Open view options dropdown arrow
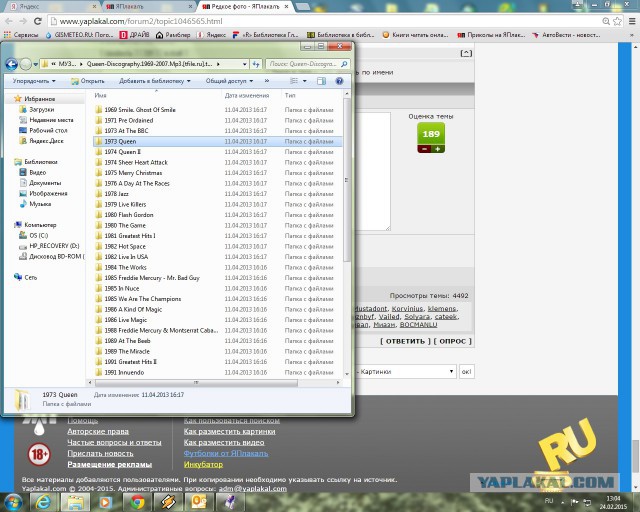The height and width of the screenshot is (512, 640). [304, 81]
